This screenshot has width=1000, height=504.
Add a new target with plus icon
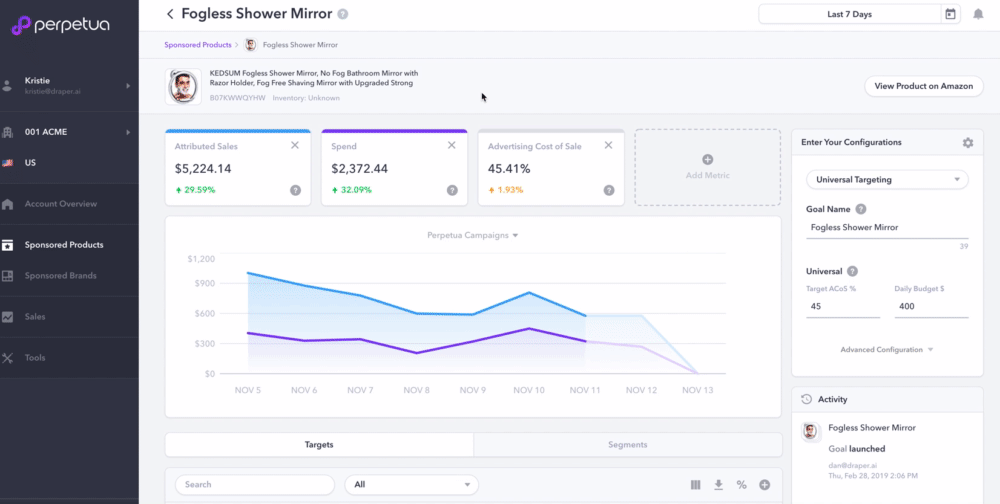click(765, 485)
